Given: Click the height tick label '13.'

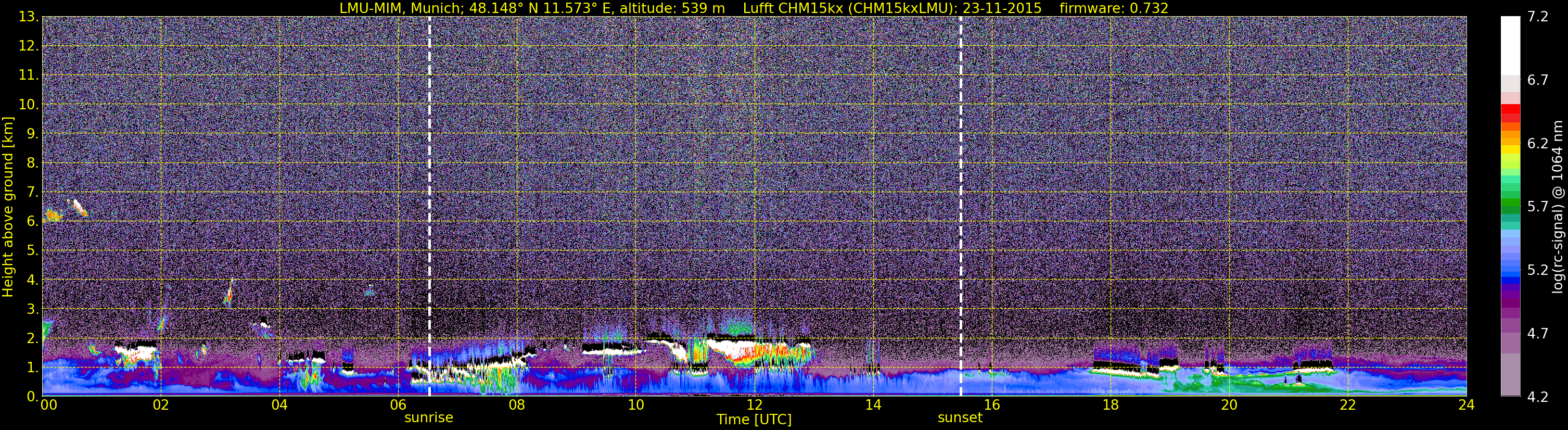Looking at the screenshot, I should 28,17.
